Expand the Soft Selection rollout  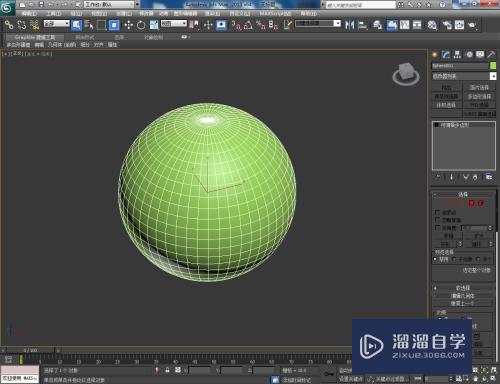click(x=463, y=288)
